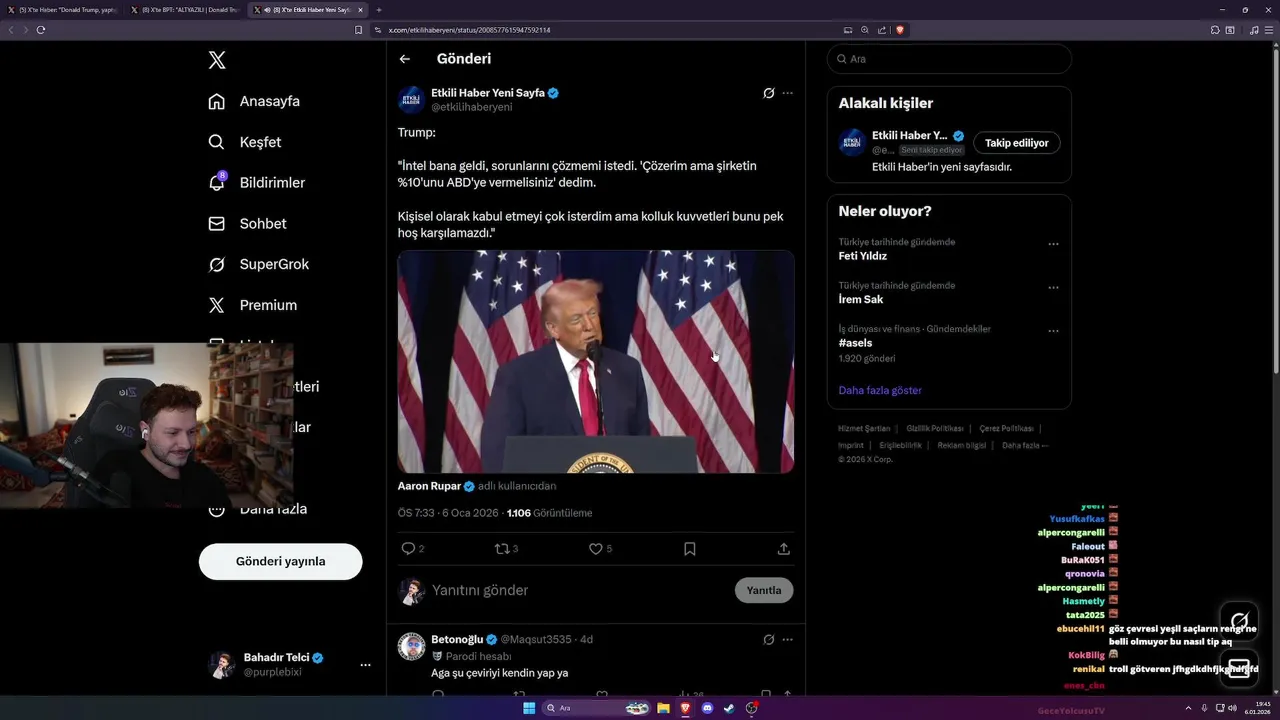Open Steam from taskbar
Image resolution: width=1280 pixels, height=720 pixels.
click(729, 708)
